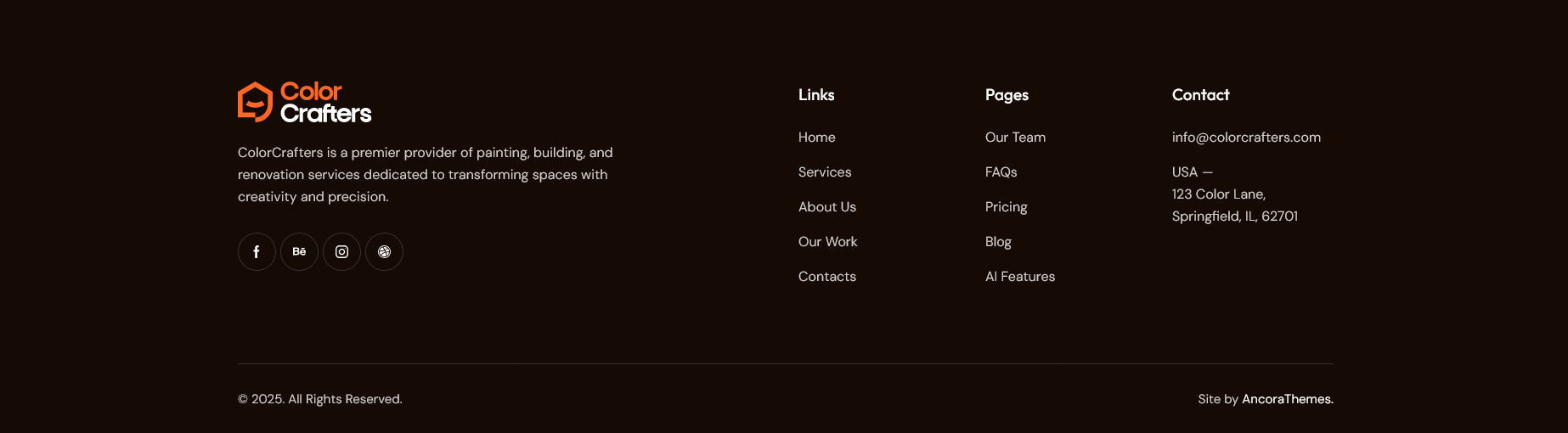The width and height of the screenshot is (1568, 433).
Task: Click the AncoraThemes credit link
Action: pos(1288,399)
